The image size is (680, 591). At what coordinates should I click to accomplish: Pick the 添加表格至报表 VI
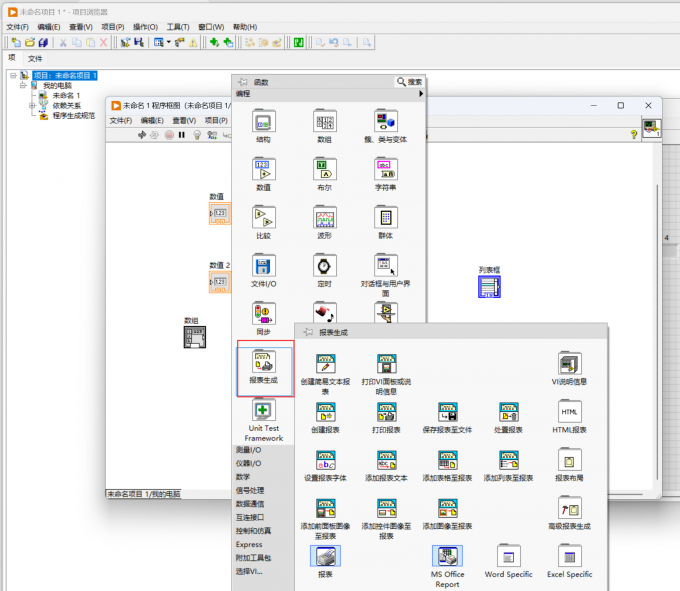click(448, 460)
